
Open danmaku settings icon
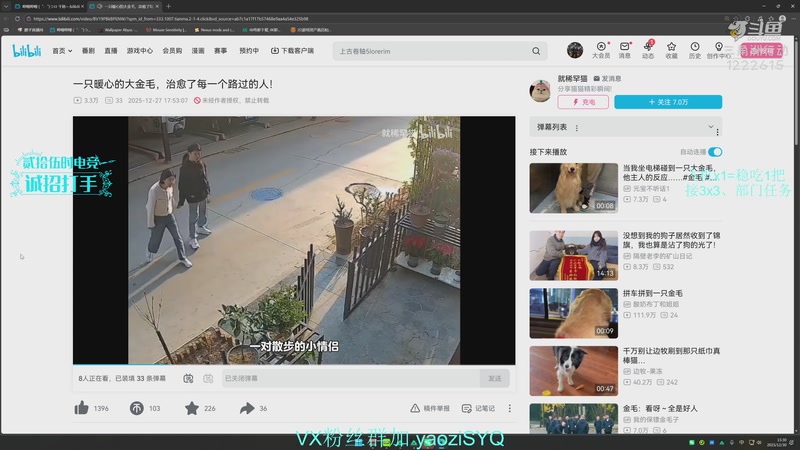pyautogui.click(x=208, y=379)
